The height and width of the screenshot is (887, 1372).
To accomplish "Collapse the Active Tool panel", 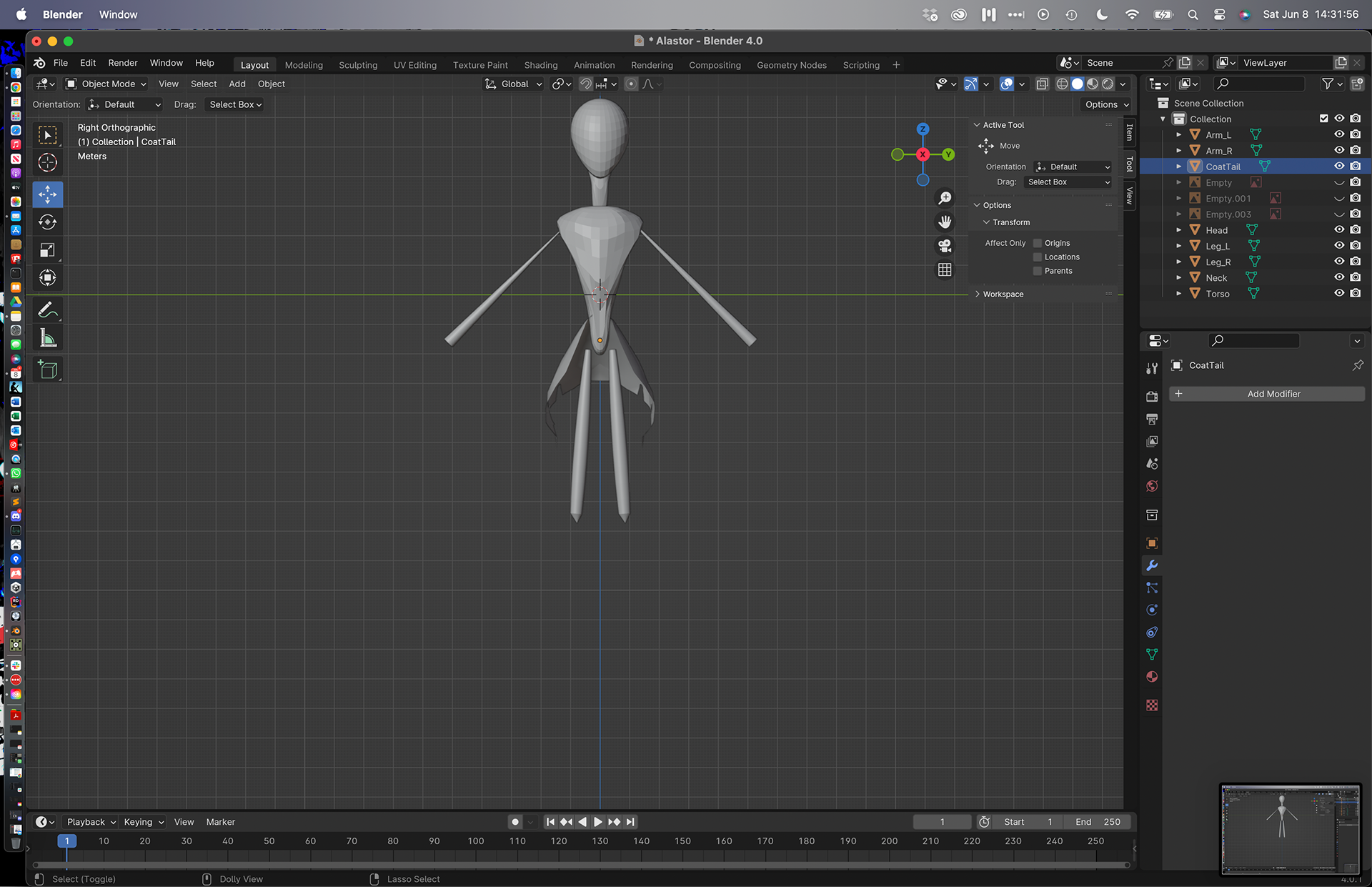I will click(1003, 125).
